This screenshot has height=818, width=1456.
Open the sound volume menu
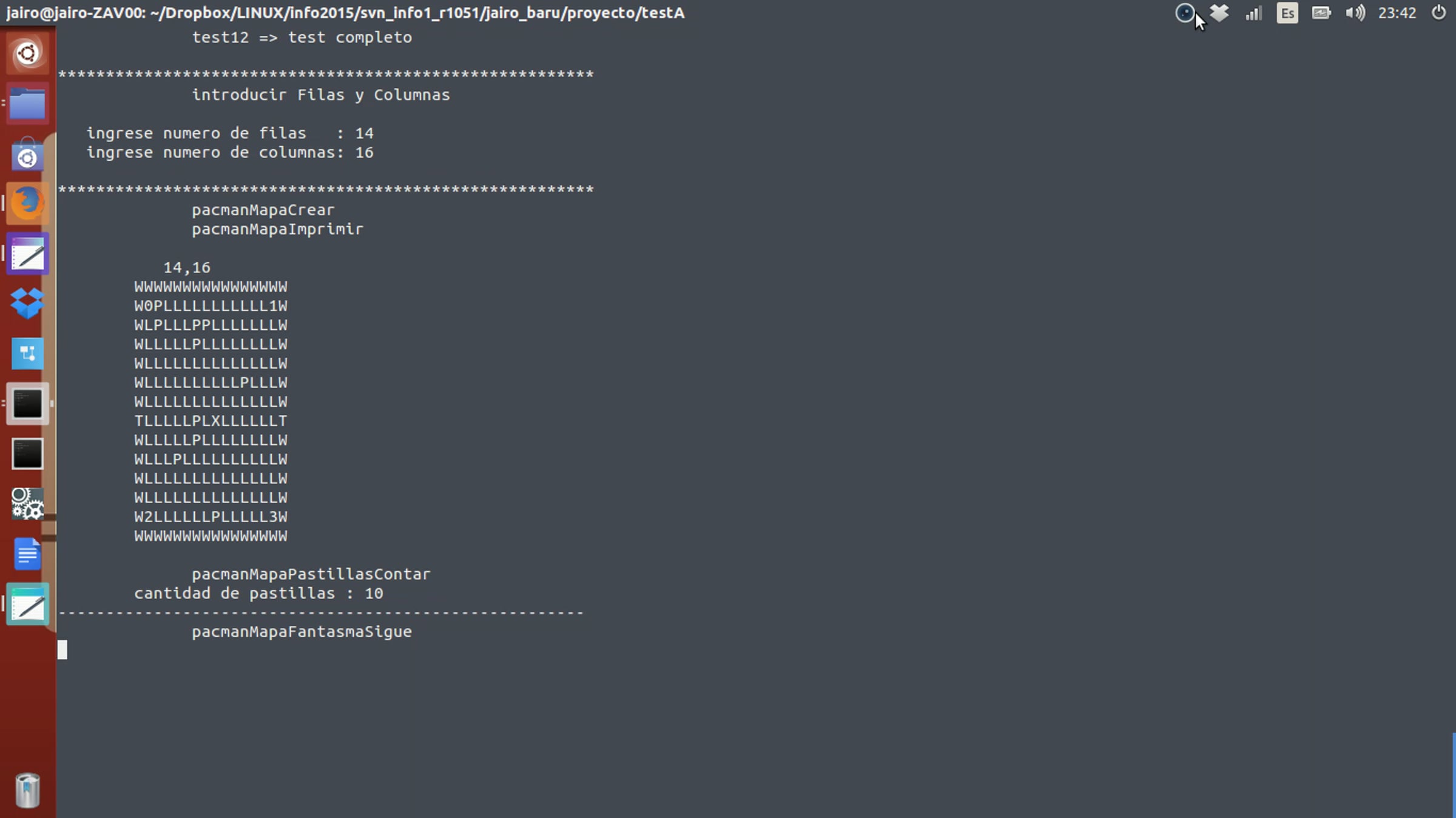coord(1355,13)
